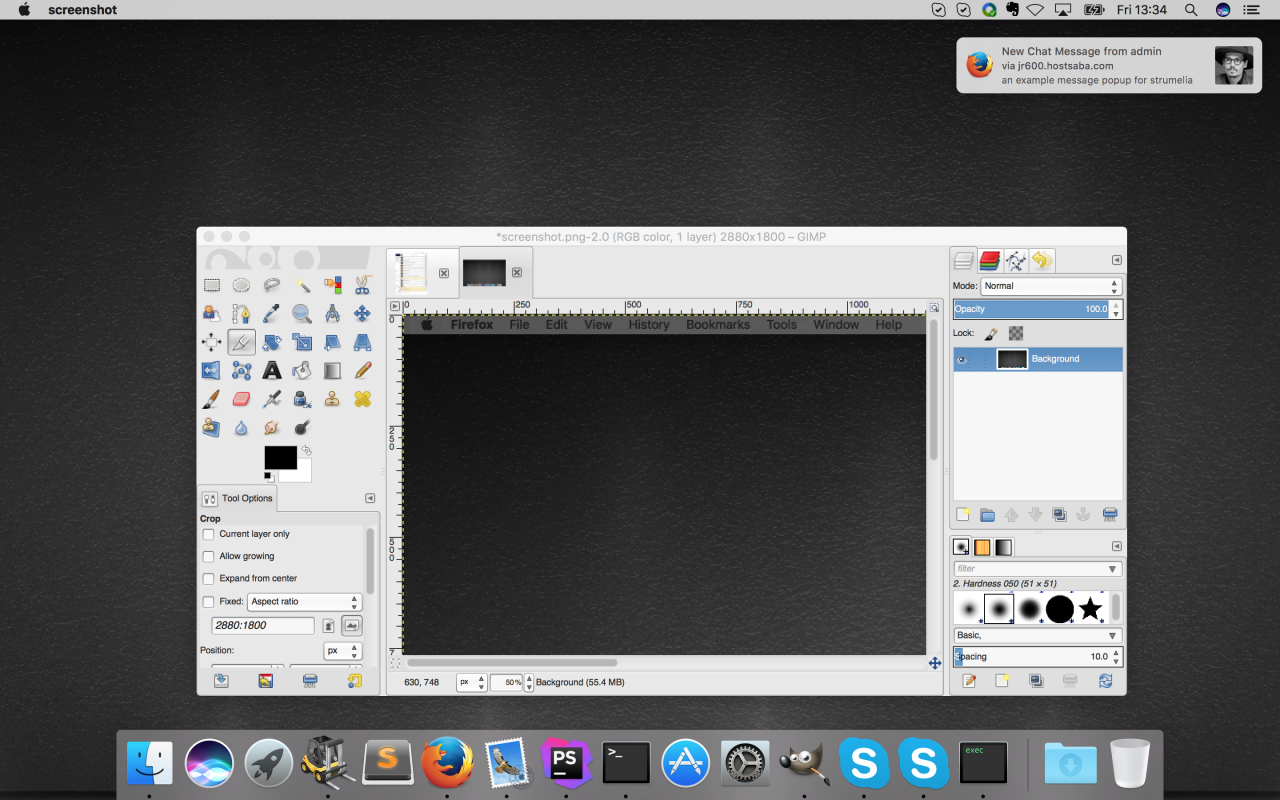Switch to the Undo History tab
This screenshot has width=1280, height=800.
pyautogui.click(x=1042, y=261)
